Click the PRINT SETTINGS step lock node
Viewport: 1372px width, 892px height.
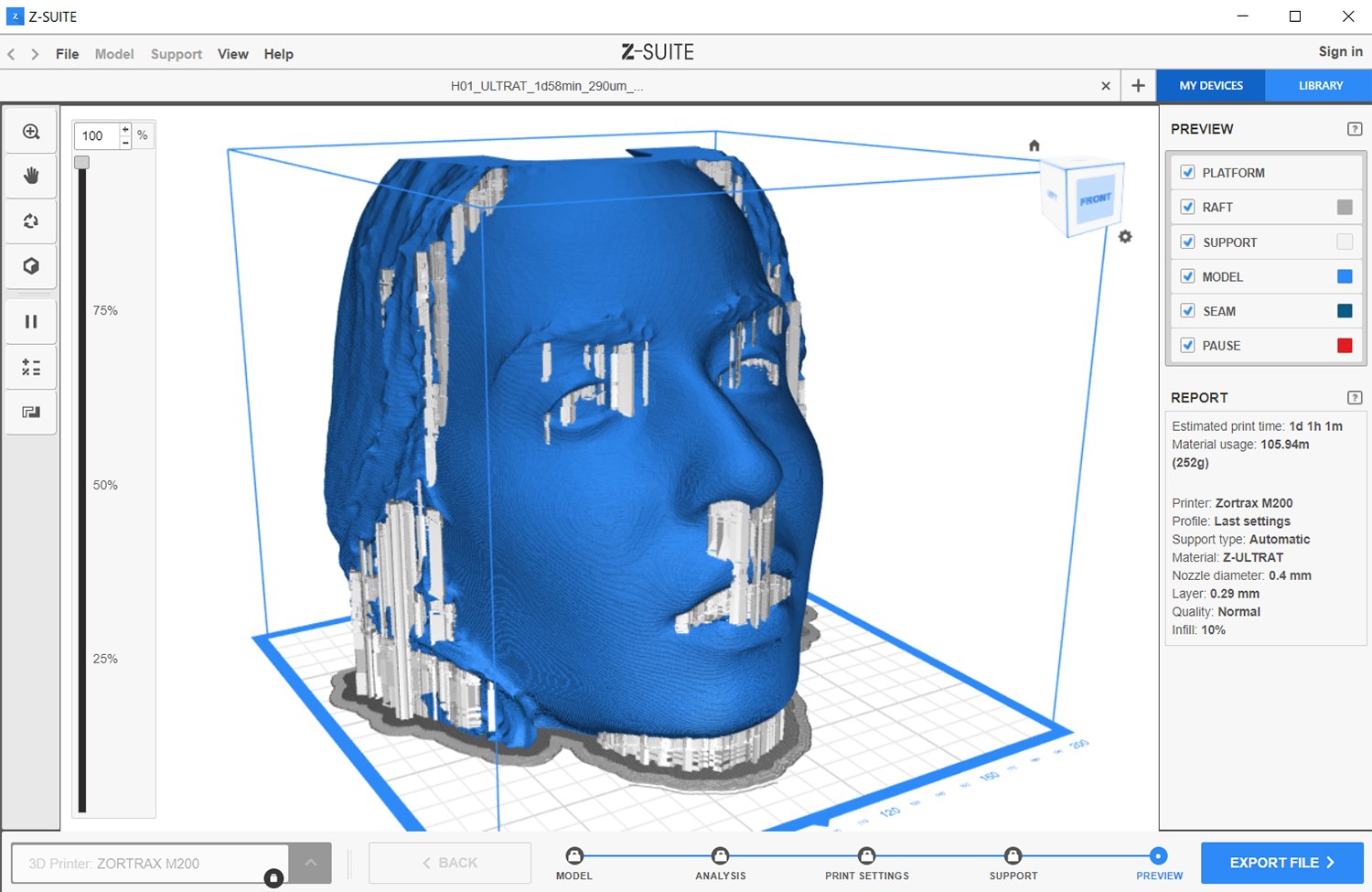click(x=867, y=855)
